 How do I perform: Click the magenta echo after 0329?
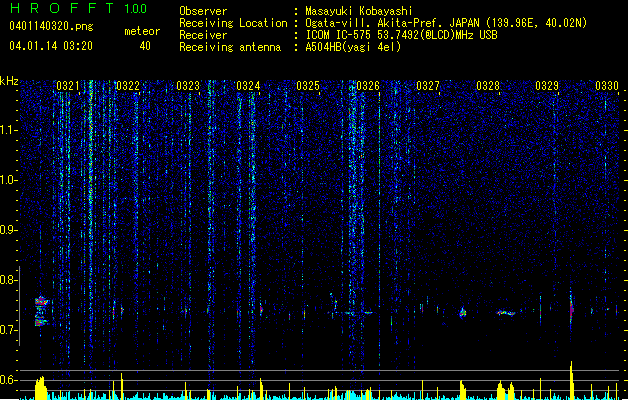(572, 309)
